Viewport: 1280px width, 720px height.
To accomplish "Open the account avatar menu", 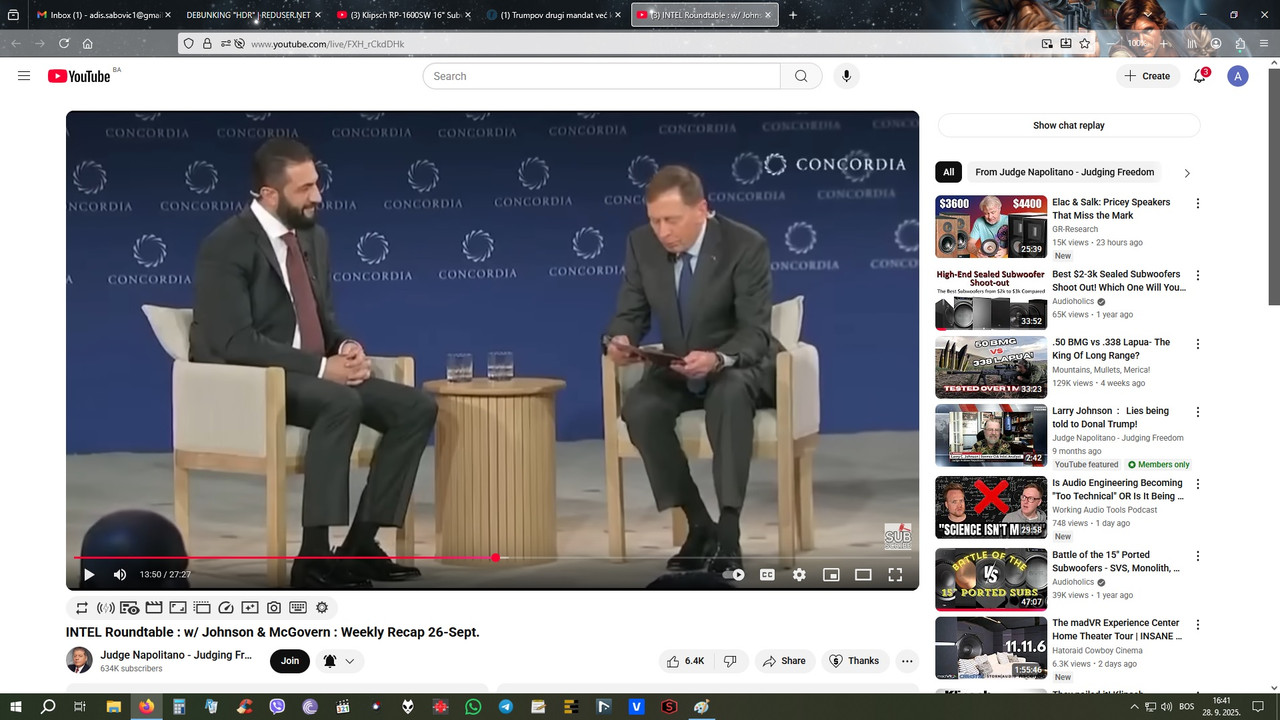I will pos(1238,76).
